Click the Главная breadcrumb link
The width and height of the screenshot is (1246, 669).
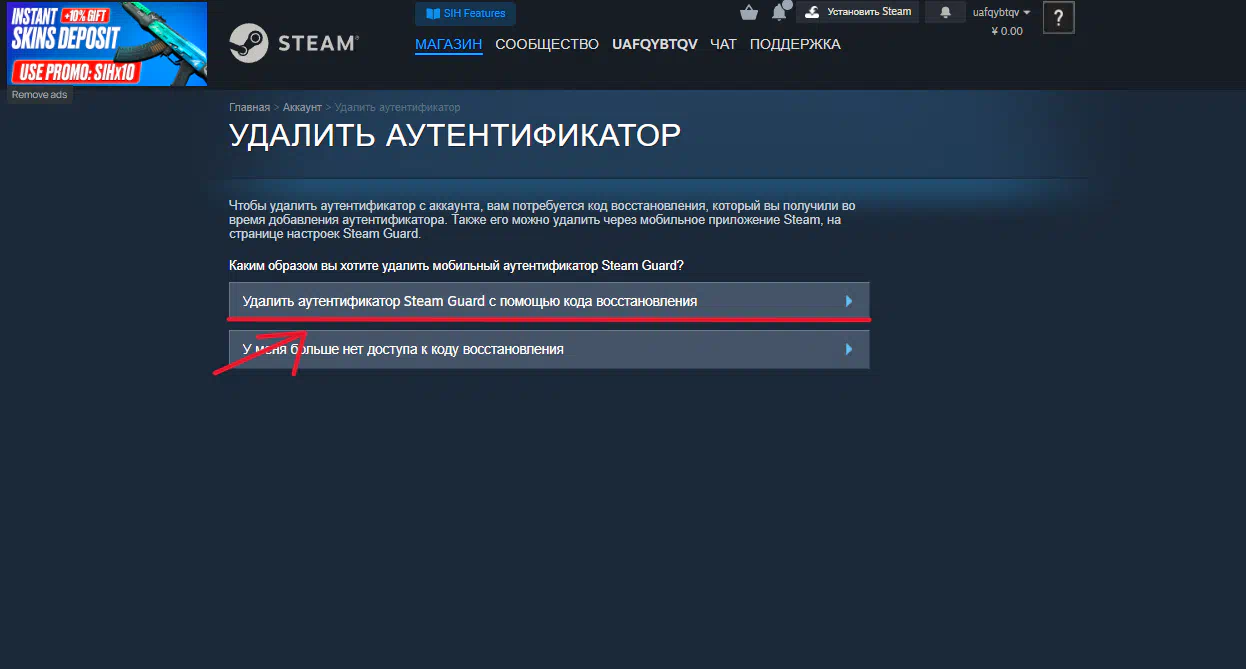point(249,107)
